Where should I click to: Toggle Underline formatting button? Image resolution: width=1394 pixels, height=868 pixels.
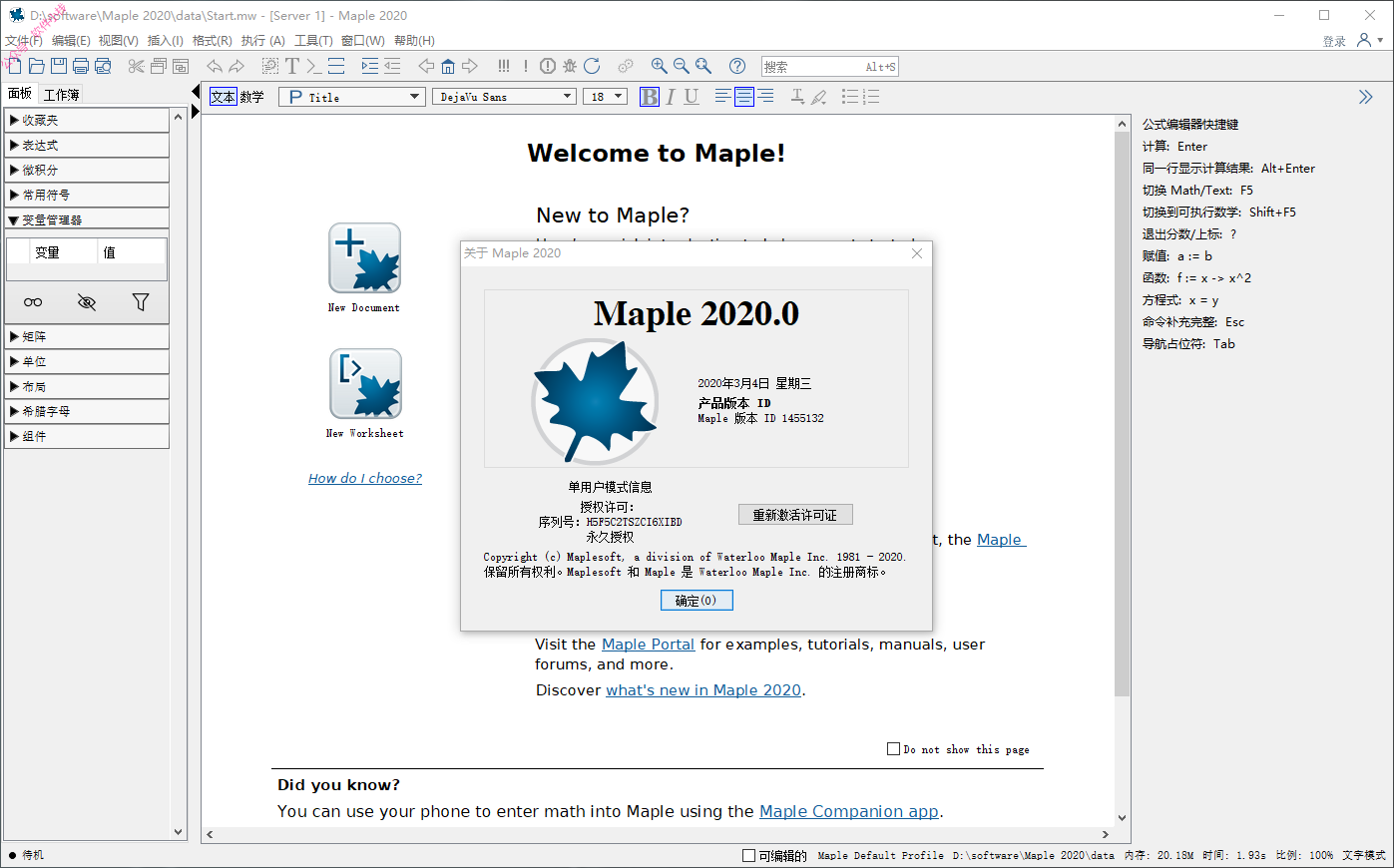click(692, 97)
